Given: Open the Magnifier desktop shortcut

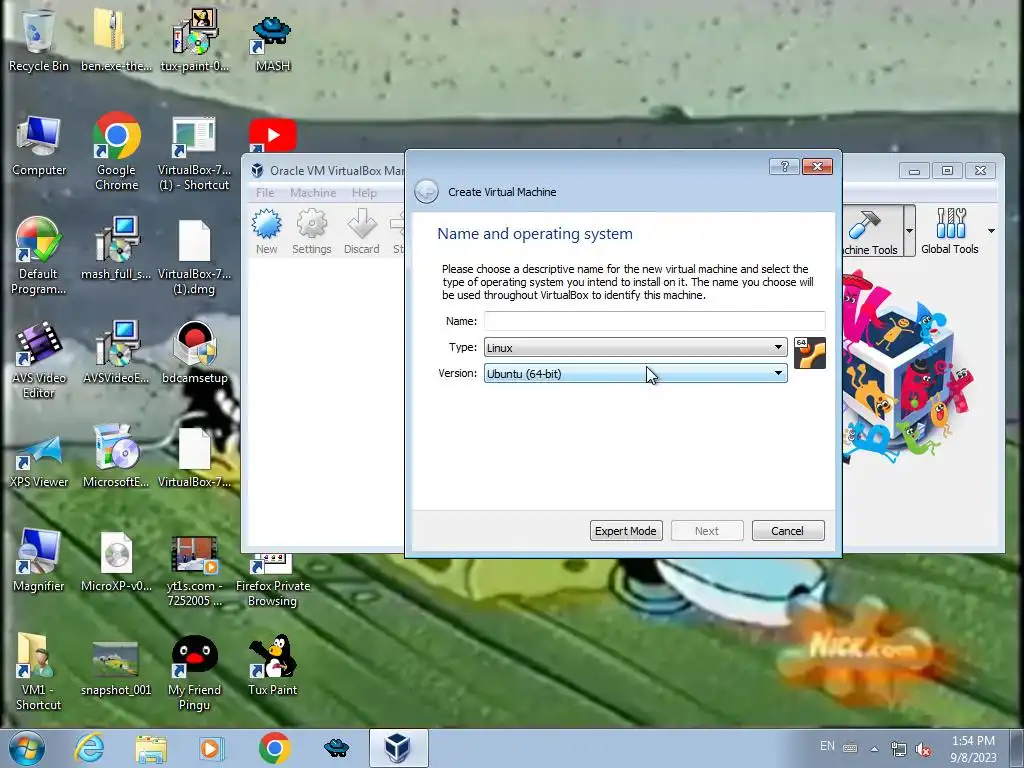Looking at the screenshot, I should coord(38,560).
